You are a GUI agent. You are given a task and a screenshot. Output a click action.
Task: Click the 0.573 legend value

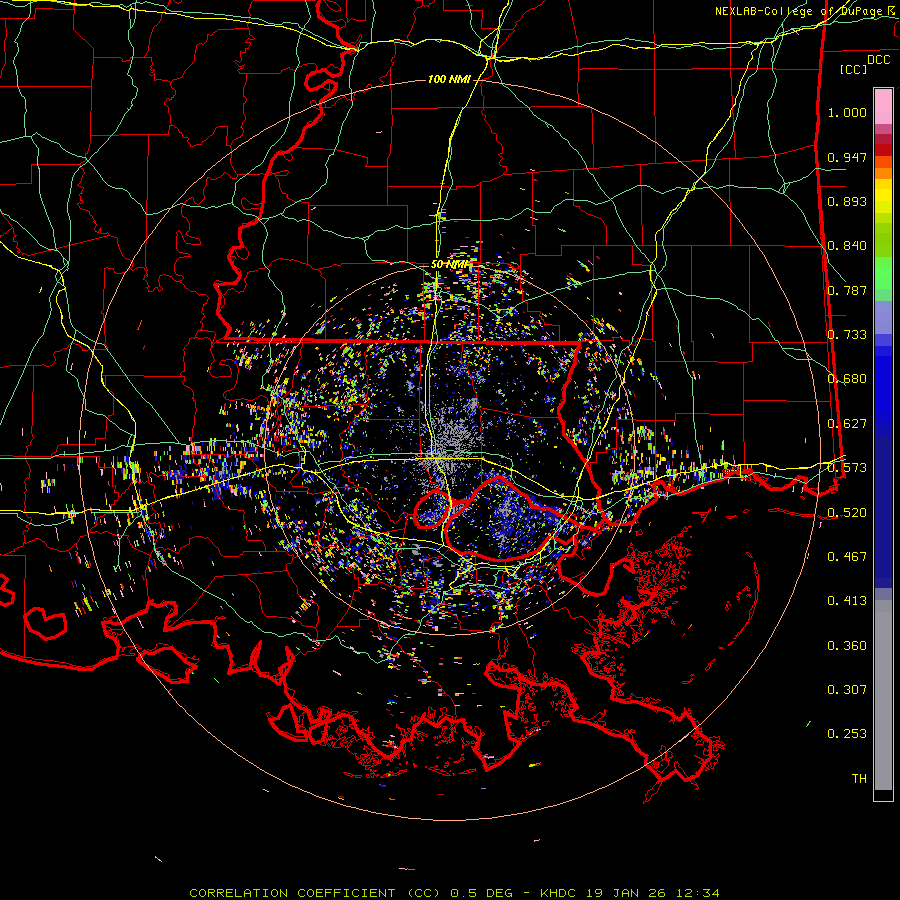pyautogui.click(x=847, y=468)
